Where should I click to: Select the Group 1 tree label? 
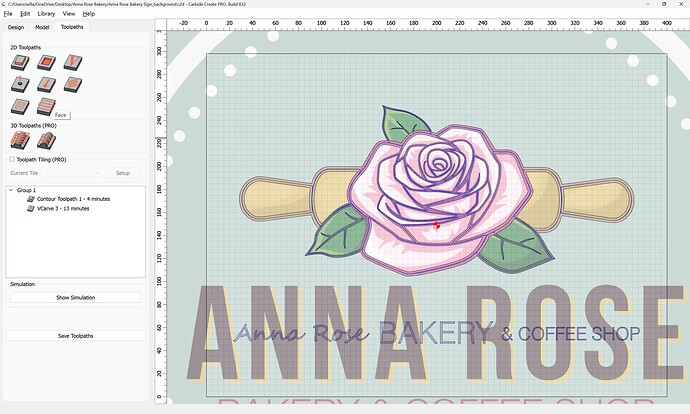pyautogui.click(x=26, y=190)
